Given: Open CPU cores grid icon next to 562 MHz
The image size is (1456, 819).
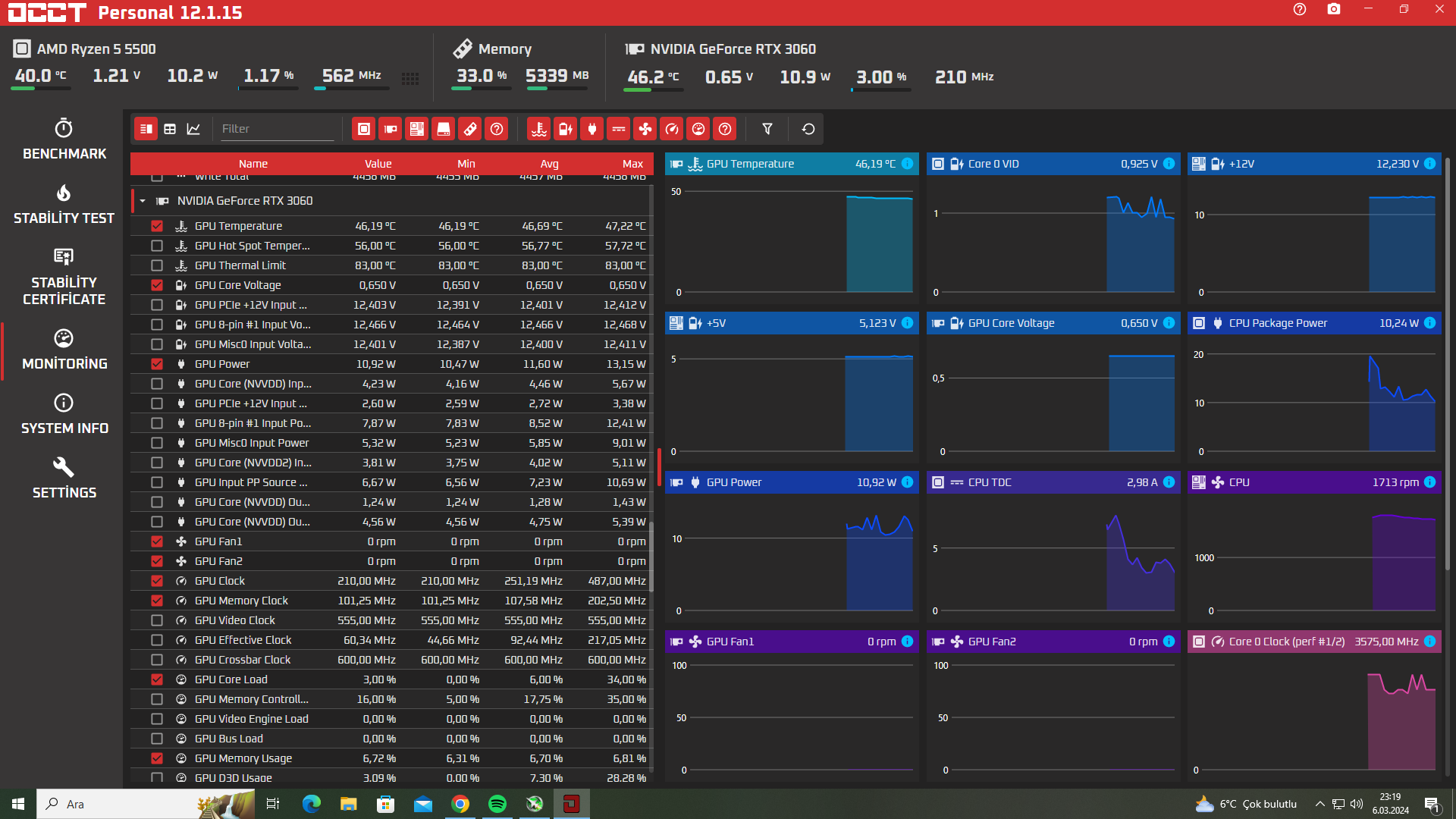Looking at the screenshot, I should (x=410, y=78).
